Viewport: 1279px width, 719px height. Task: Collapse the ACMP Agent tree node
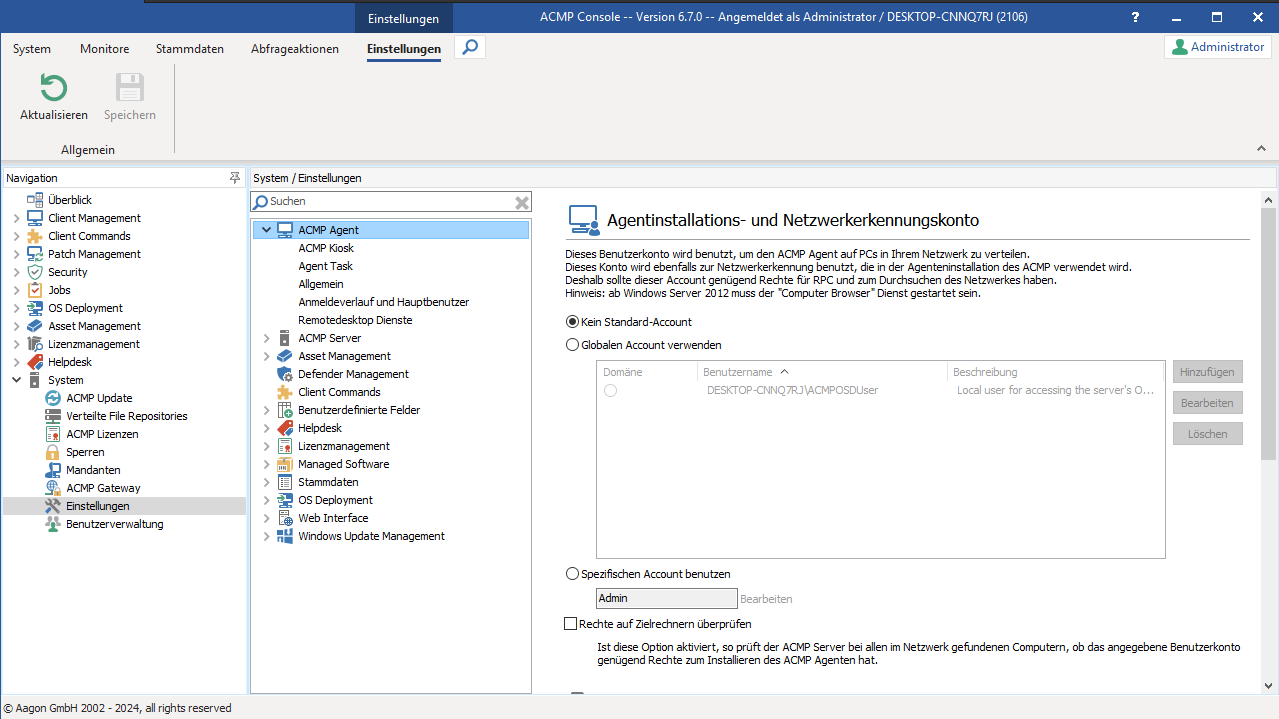(266, 229)
